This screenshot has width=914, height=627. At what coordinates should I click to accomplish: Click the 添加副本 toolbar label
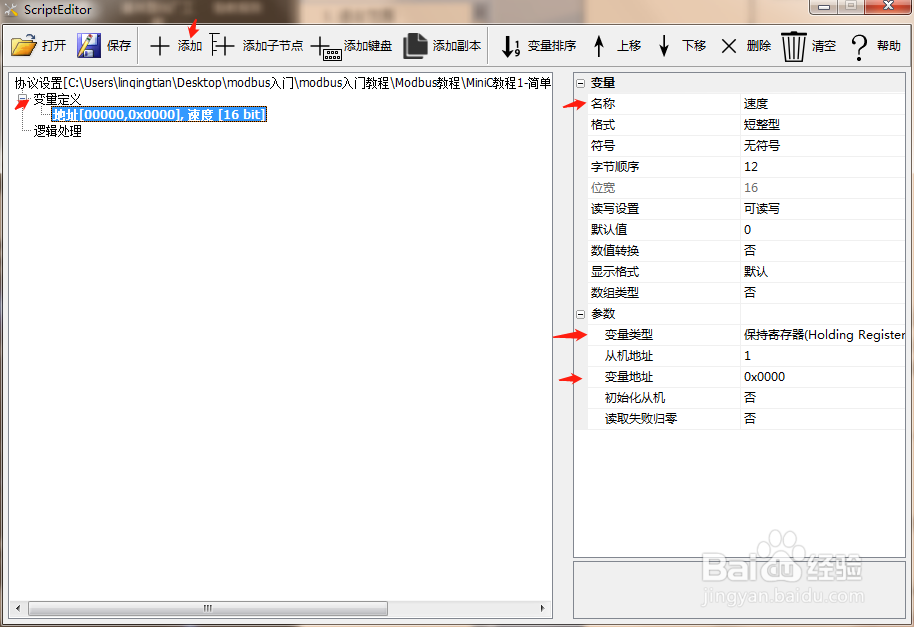pos(457,45)
